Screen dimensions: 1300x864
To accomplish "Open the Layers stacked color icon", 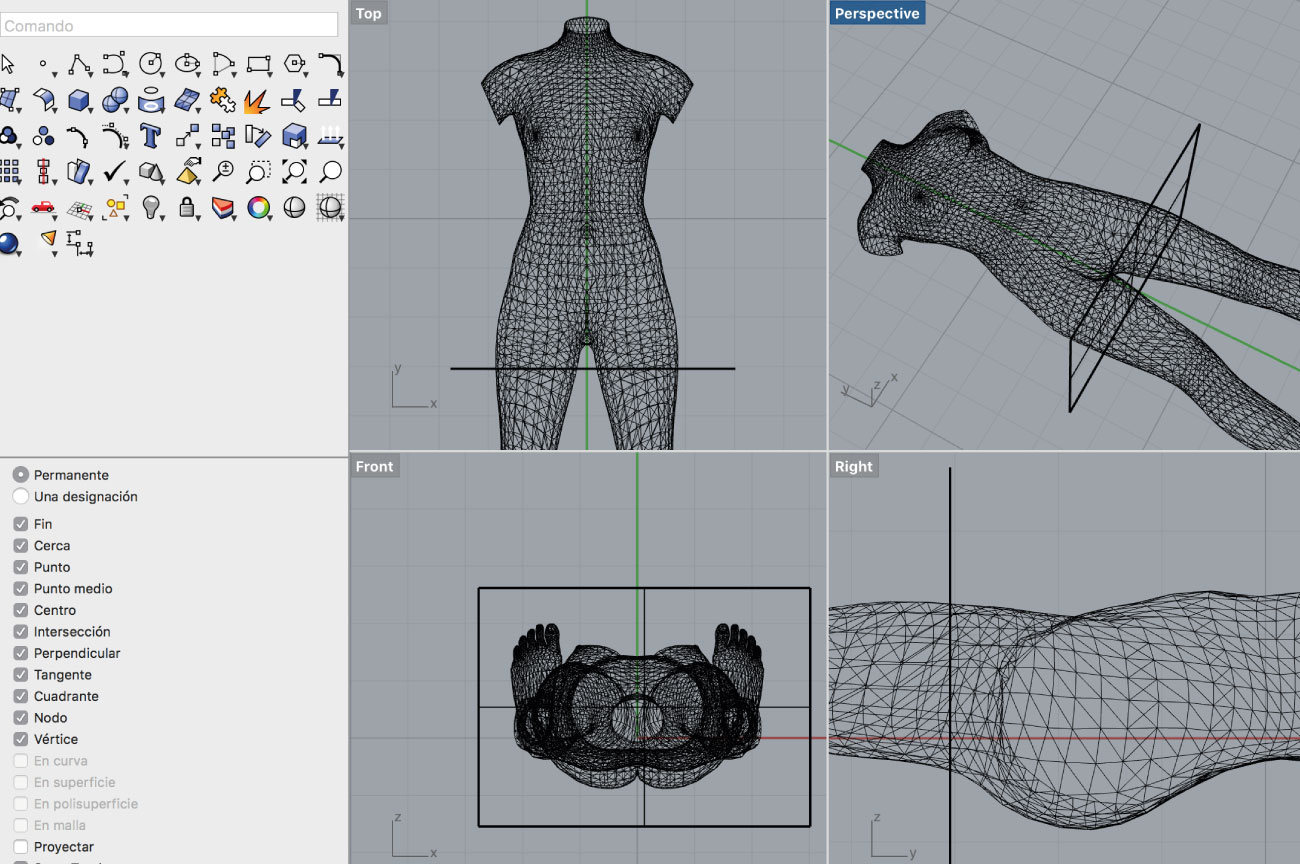I will pyautogui.click(x=223, y=207).
